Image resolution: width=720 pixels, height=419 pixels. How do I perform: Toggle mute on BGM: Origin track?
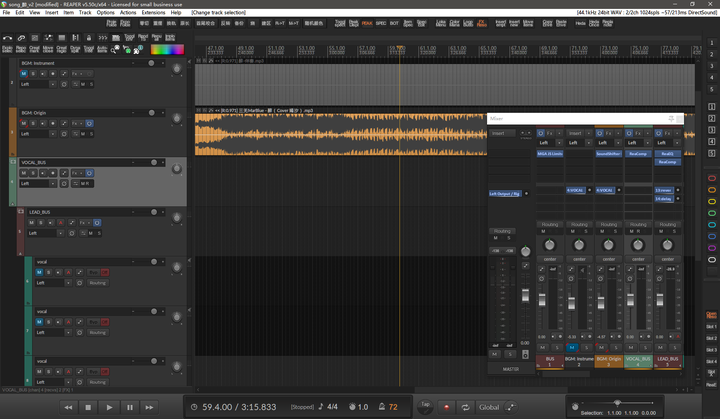click(25, 124)
